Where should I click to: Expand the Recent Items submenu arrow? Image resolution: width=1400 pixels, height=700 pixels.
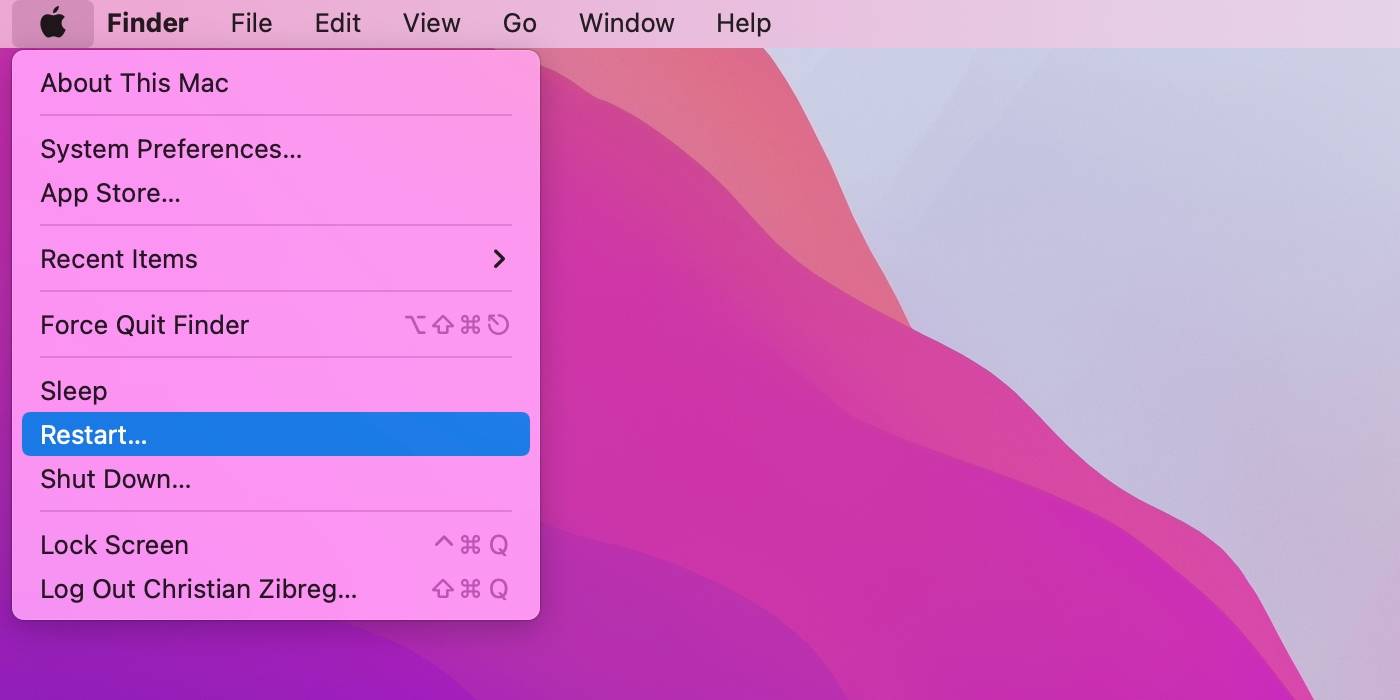[499, 259]
